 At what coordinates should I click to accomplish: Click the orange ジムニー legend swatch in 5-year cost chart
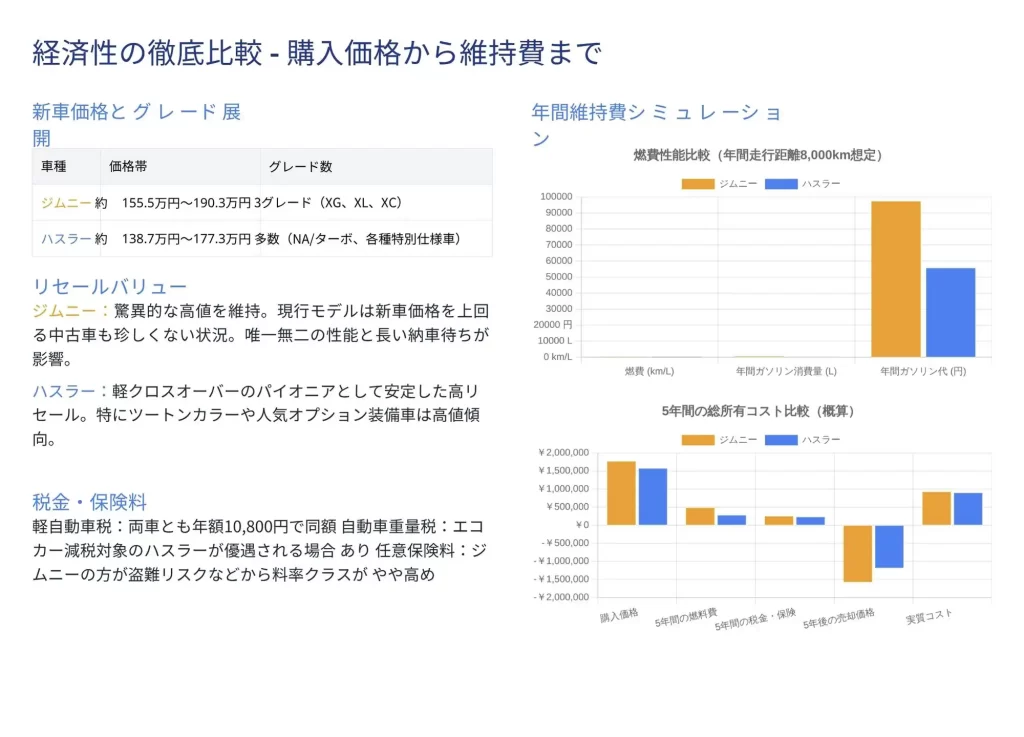697,440
